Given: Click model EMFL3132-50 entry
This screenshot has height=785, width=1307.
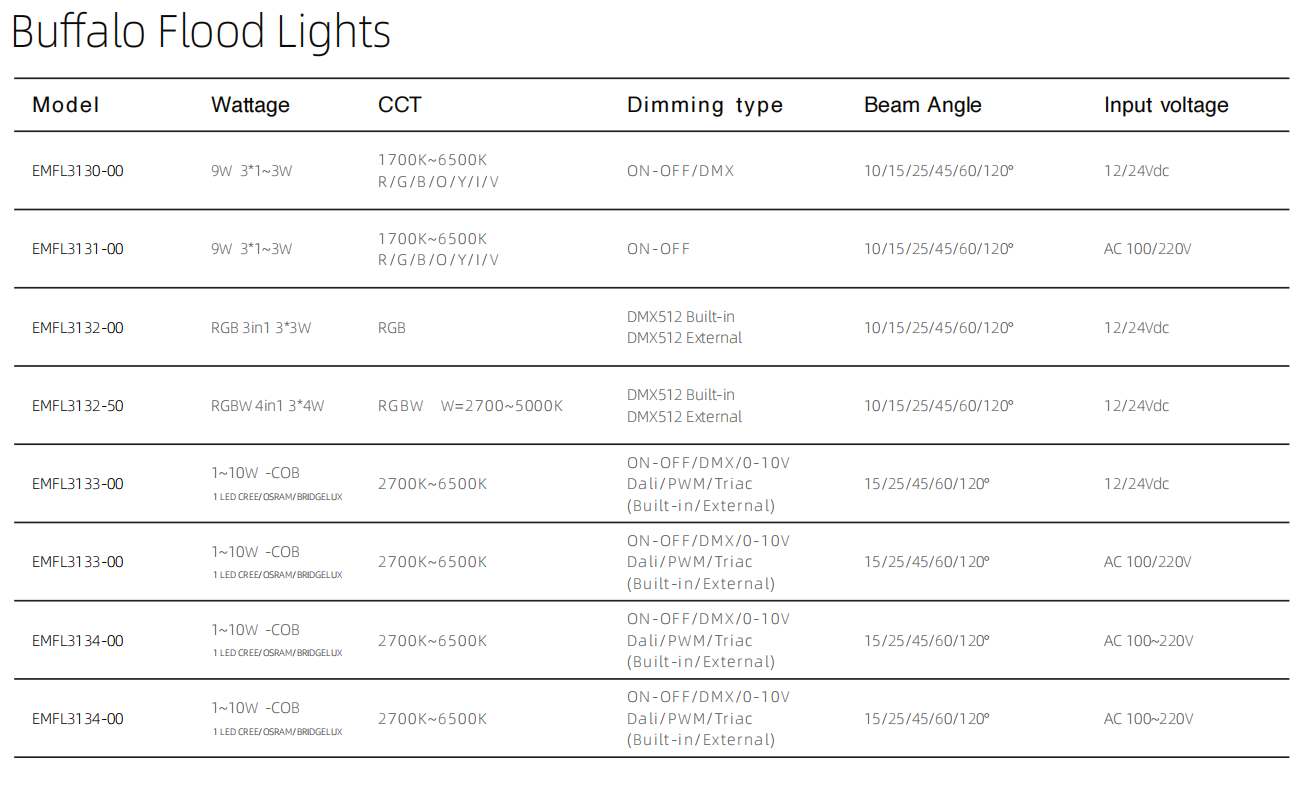Looking at the screenshot, I should coord(78,406).
